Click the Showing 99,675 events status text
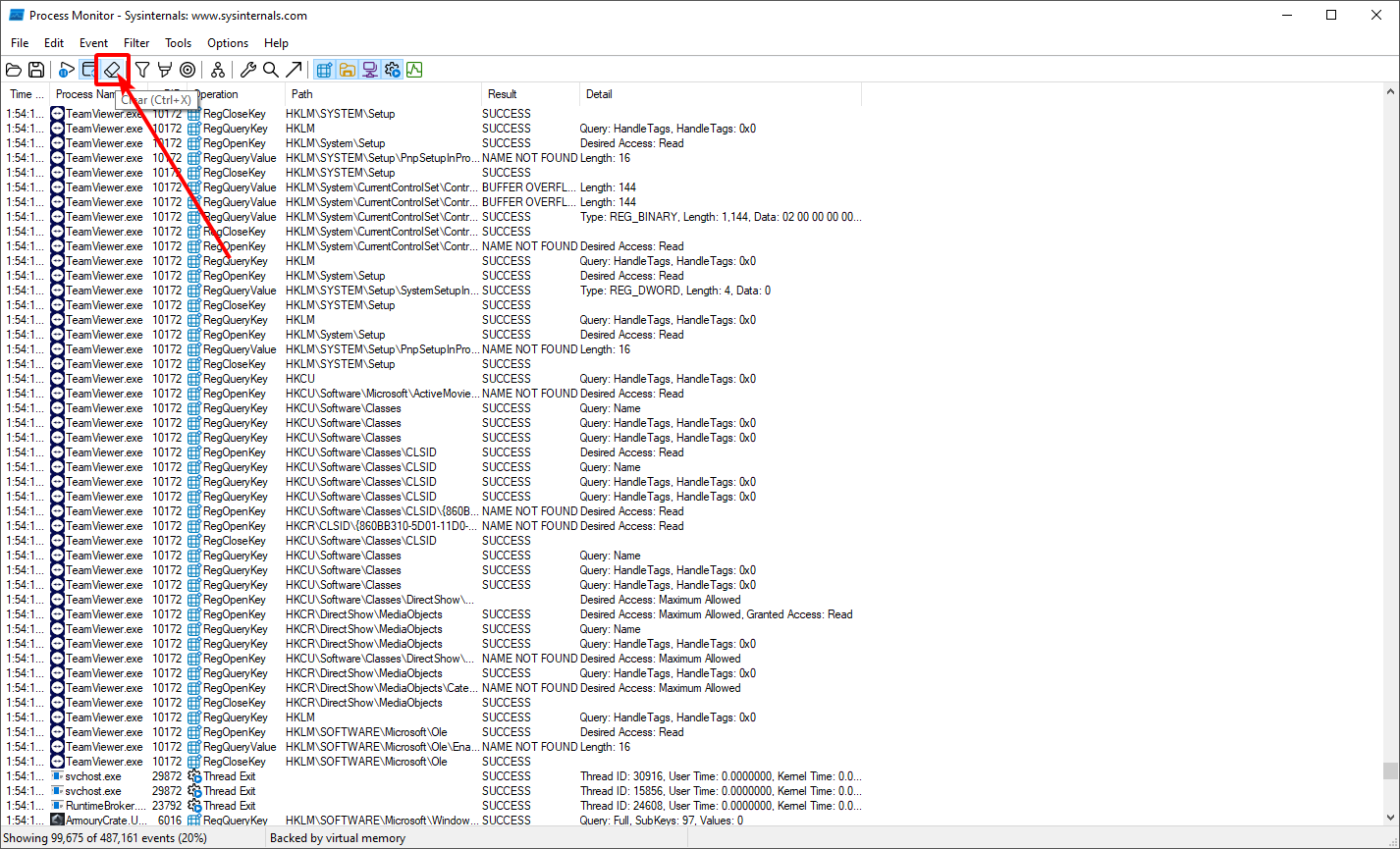 106,838
